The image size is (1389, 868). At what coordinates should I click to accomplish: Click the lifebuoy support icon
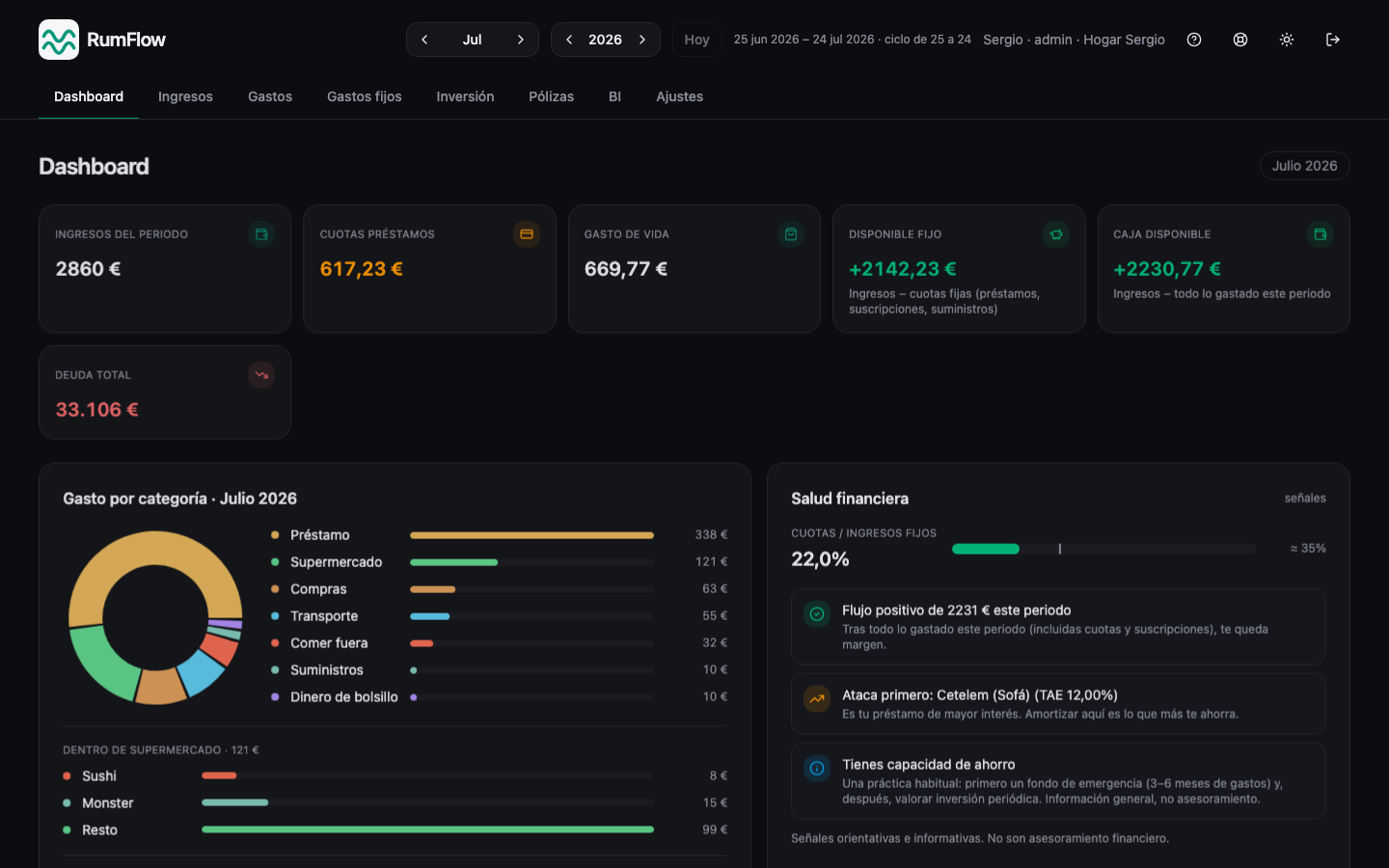click(1240, 40)
